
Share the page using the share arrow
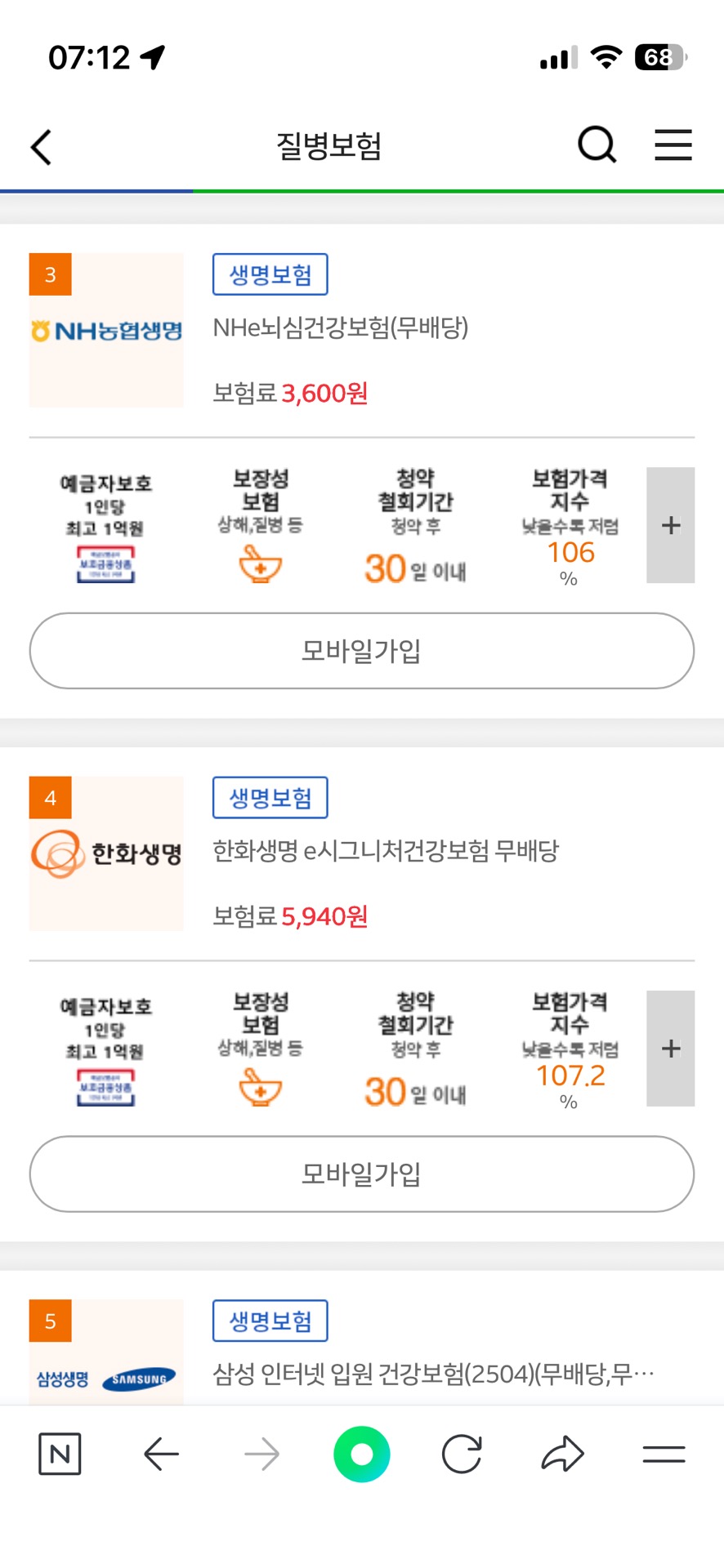coord(562,1454)
